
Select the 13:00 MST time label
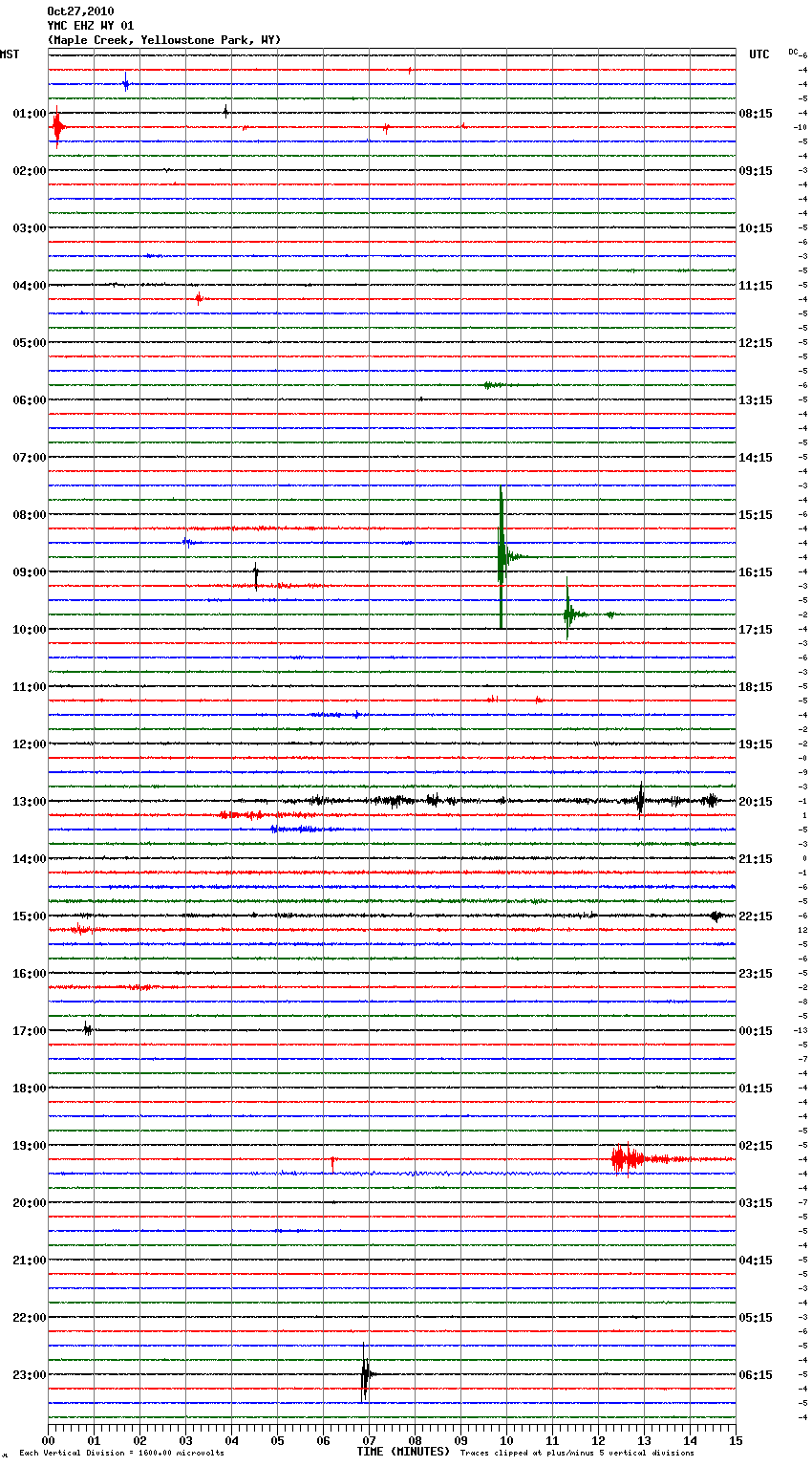coord(30,802)
